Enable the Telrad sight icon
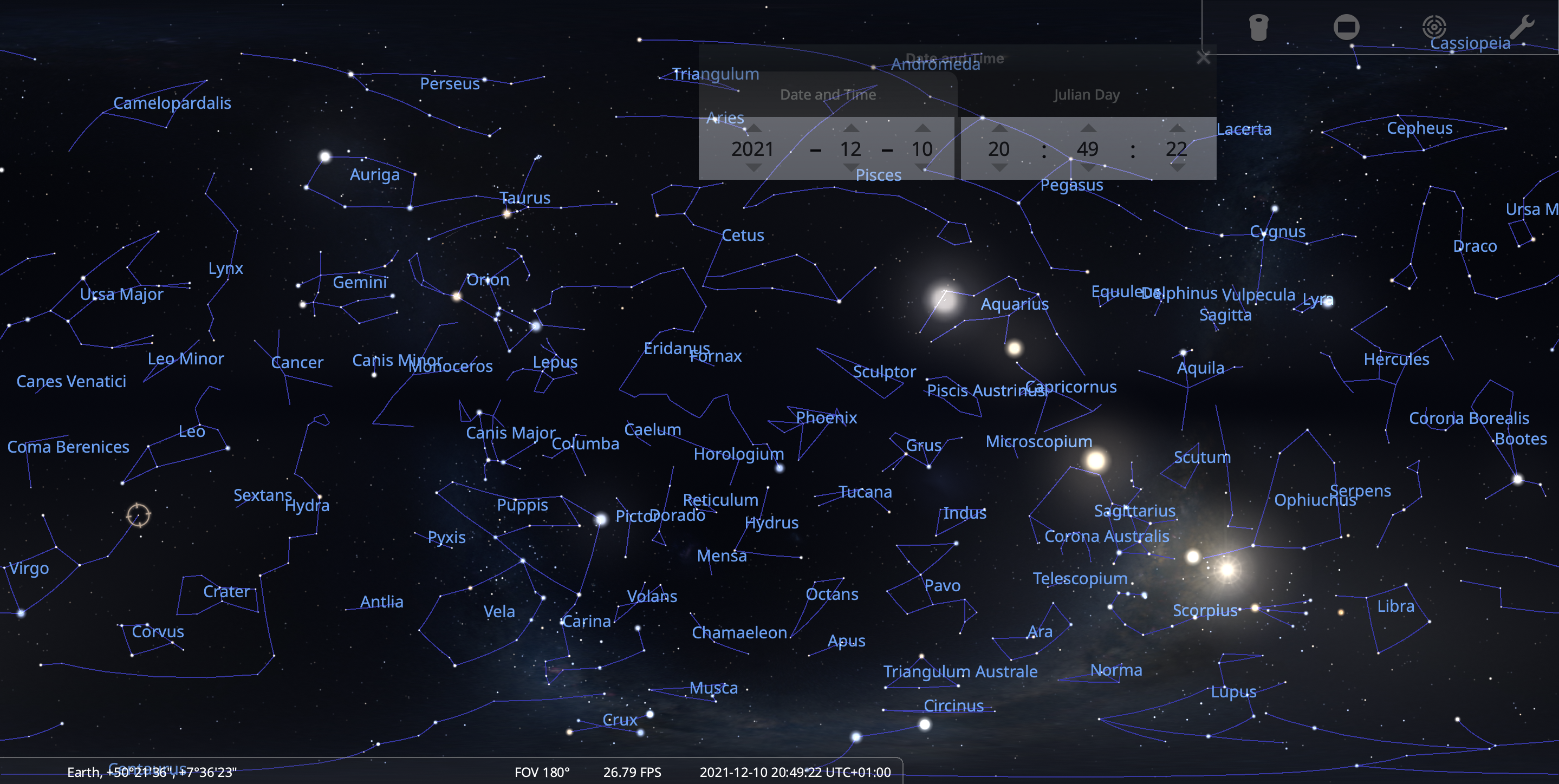Viewport: 1559px width, 784px height. coord(1434,27)
